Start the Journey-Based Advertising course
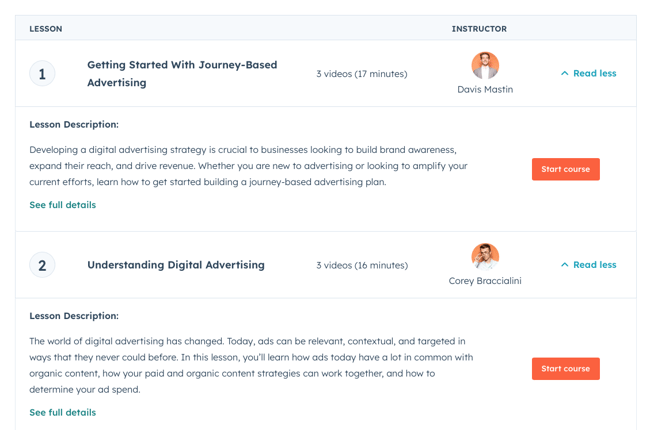Screen dimensions: 650x430 coord(565,170)
